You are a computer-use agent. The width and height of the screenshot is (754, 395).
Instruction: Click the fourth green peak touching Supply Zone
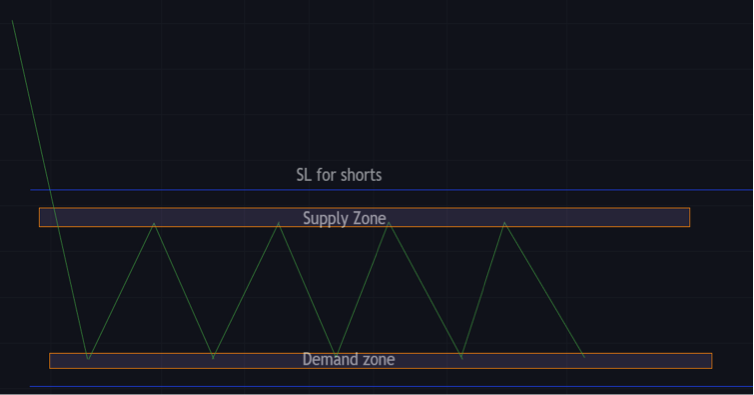pos(504,223)
